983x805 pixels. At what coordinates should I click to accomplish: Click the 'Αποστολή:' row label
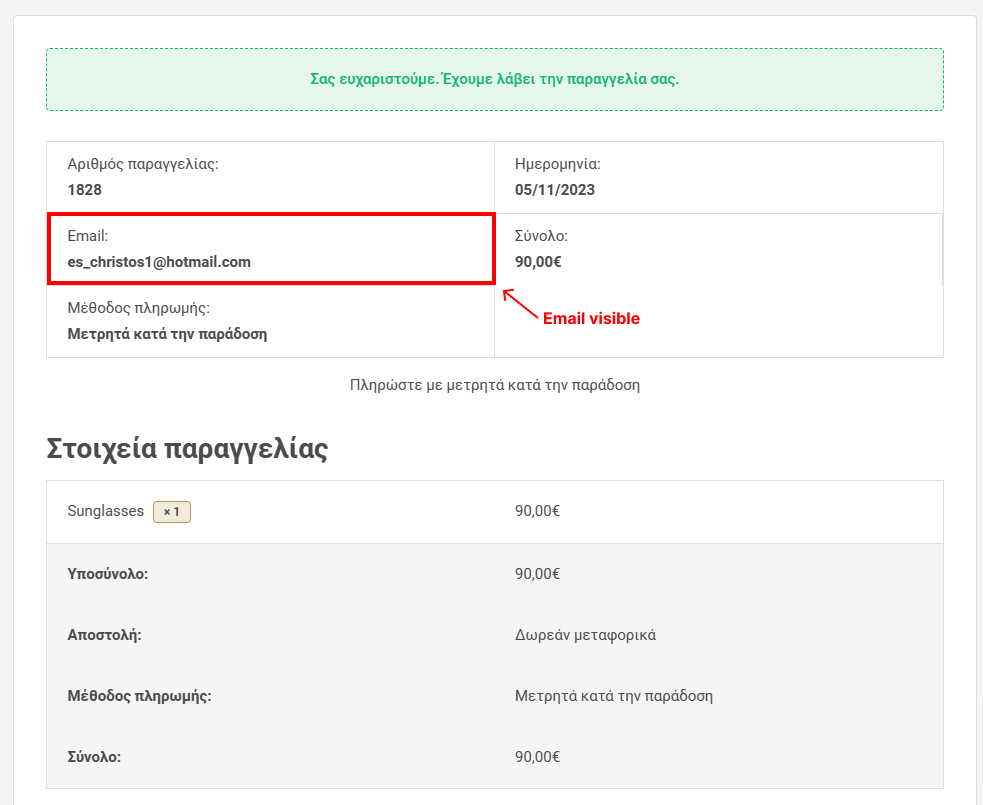pos(104,635)
